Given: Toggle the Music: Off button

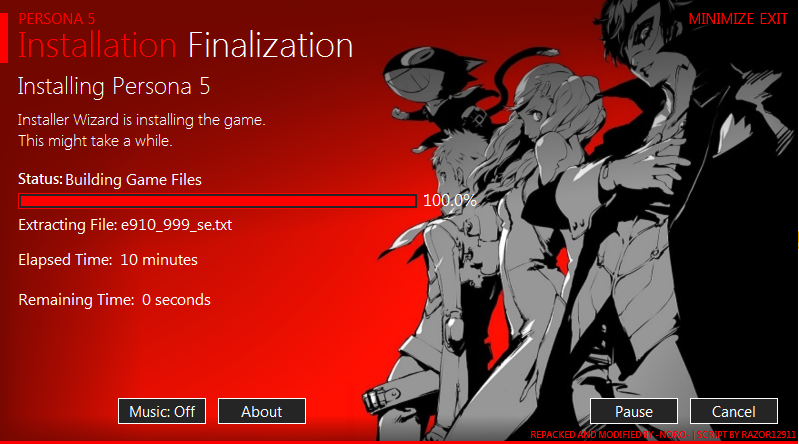Looking at the screenshot, I should [x=162, y=411].
